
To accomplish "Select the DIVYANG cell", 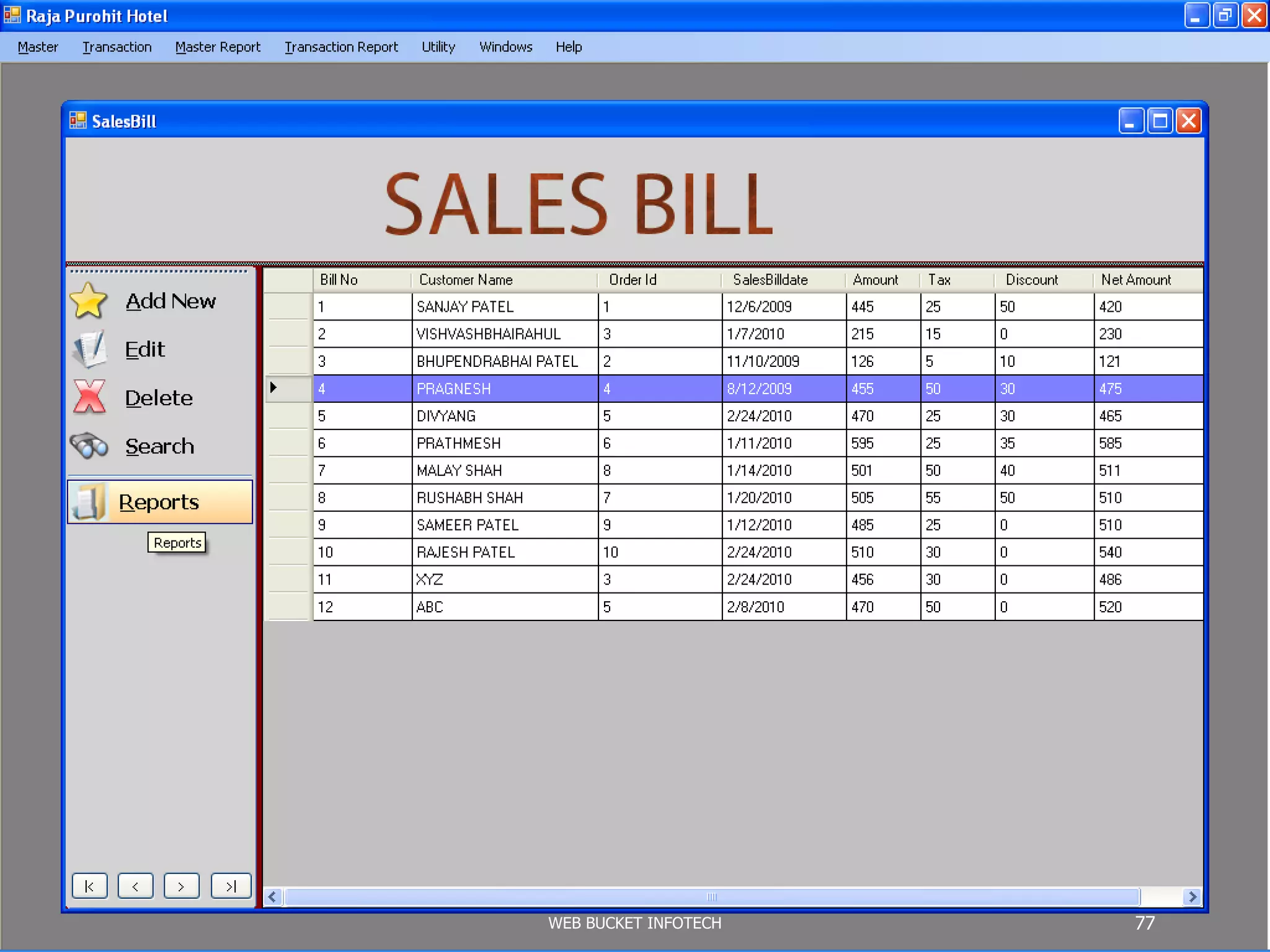I will [x=505, y=416].
